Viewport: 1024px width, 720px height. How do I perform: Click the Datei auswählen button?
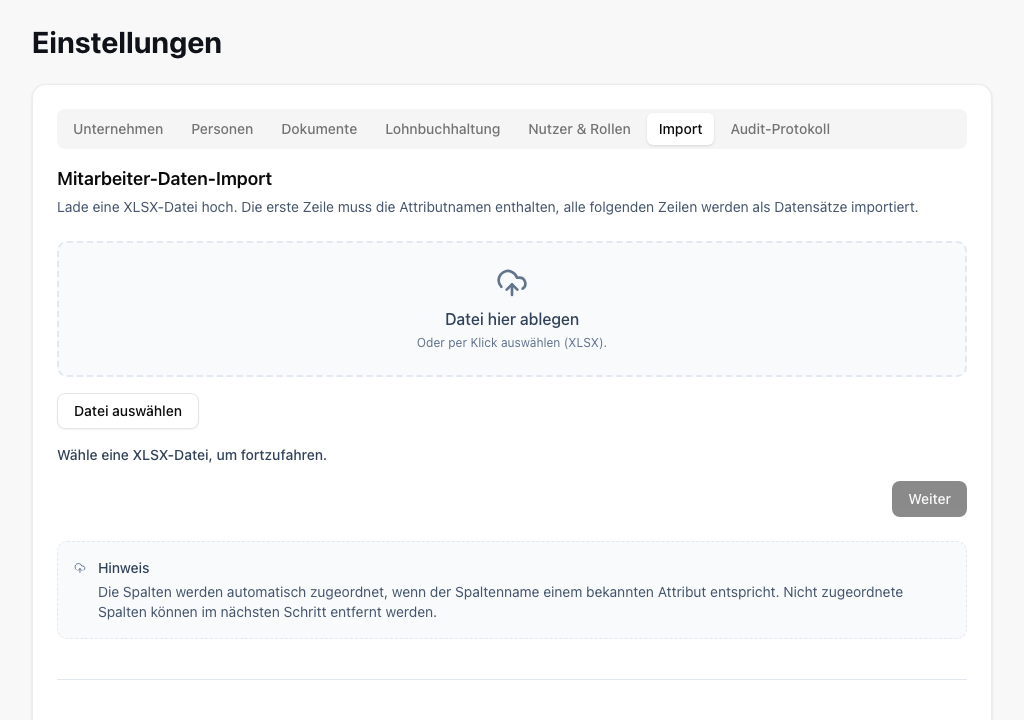click(x=128, y=411)
